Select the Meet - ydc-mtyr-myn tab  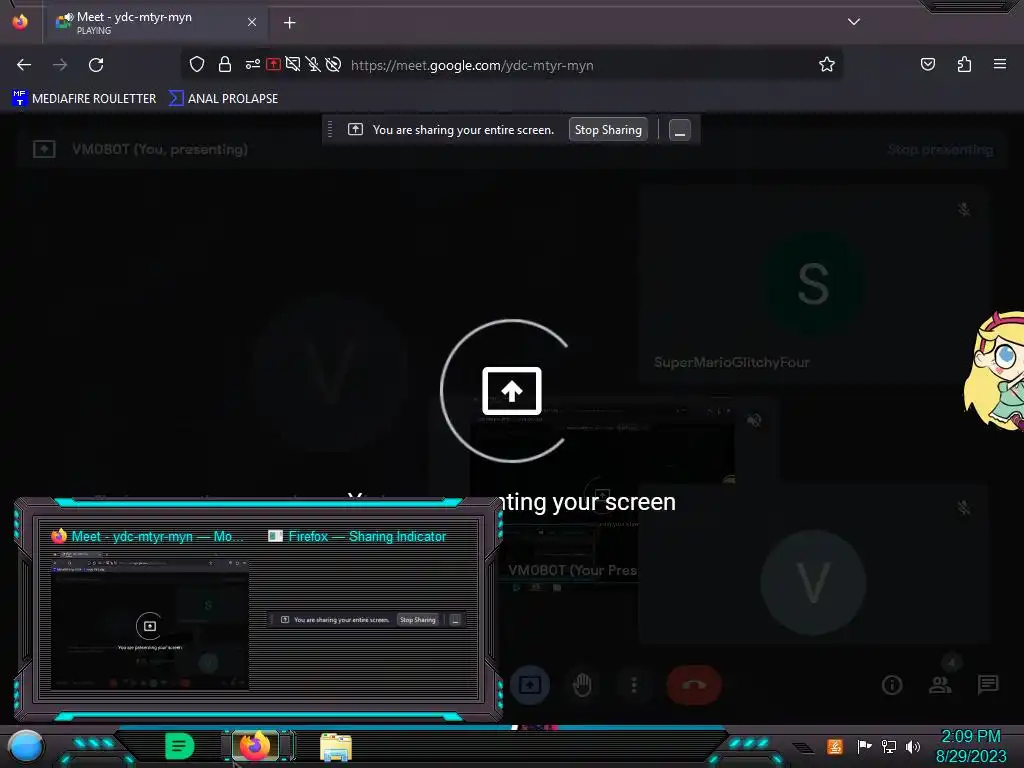pyautogui.click(x=154, y=22)
